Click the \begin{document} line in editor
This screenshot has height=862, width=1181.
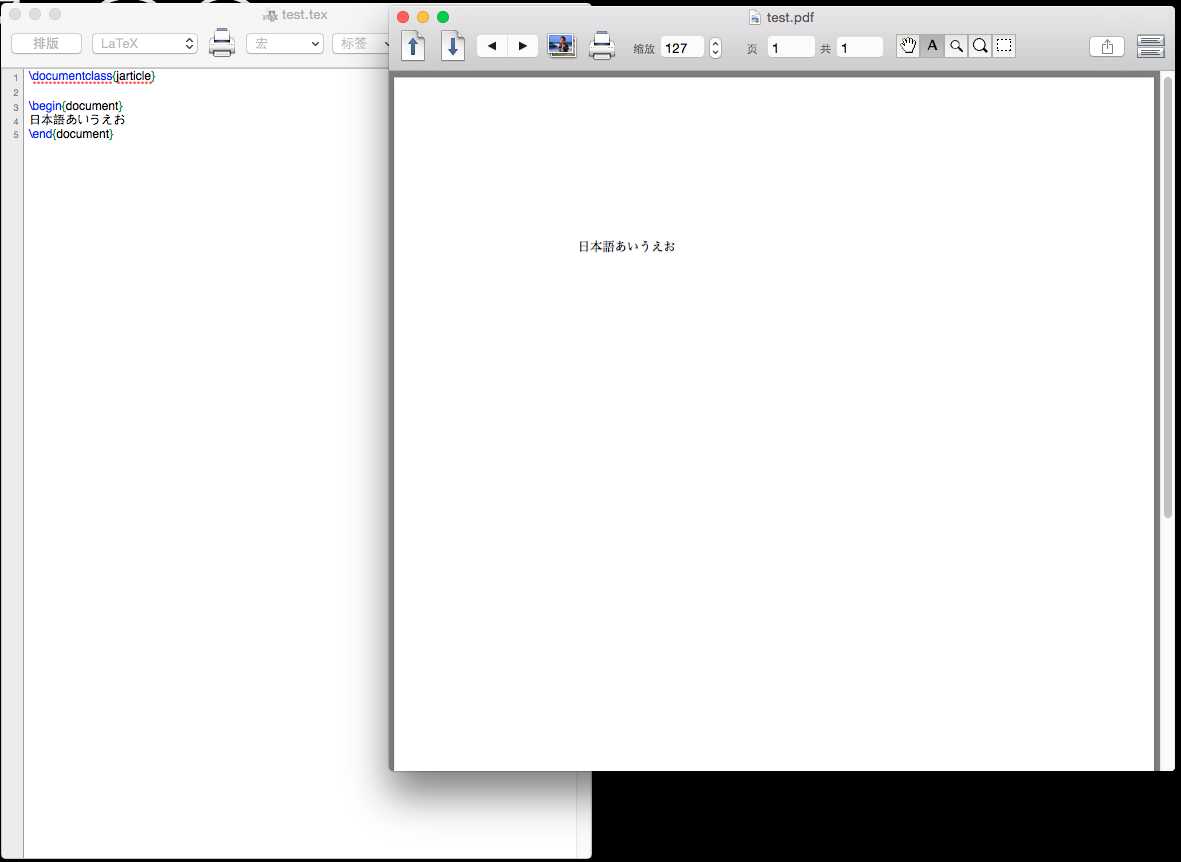[75, 105]
